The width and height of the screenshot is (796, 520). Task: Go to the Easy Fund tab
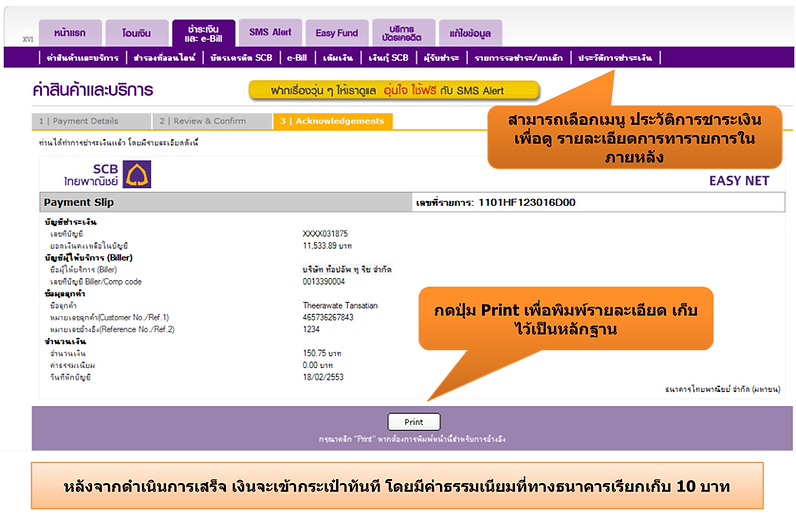(337, 33)
